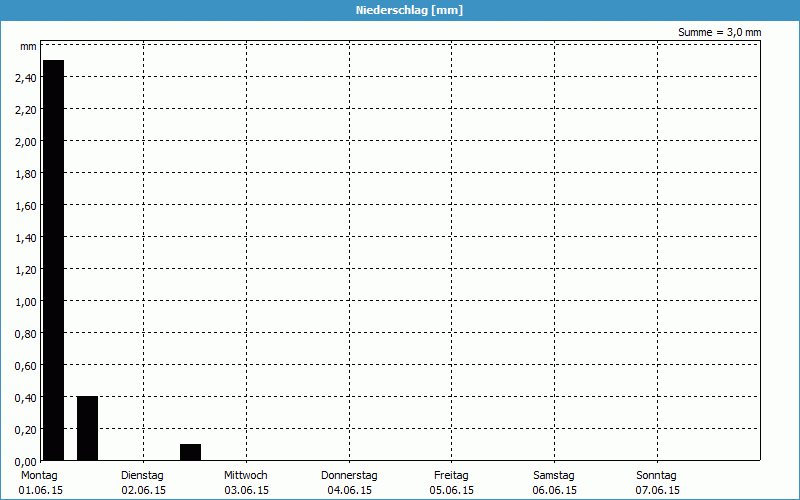
Task: Click the 0,40 y-axis value
Action: (26, 398)
